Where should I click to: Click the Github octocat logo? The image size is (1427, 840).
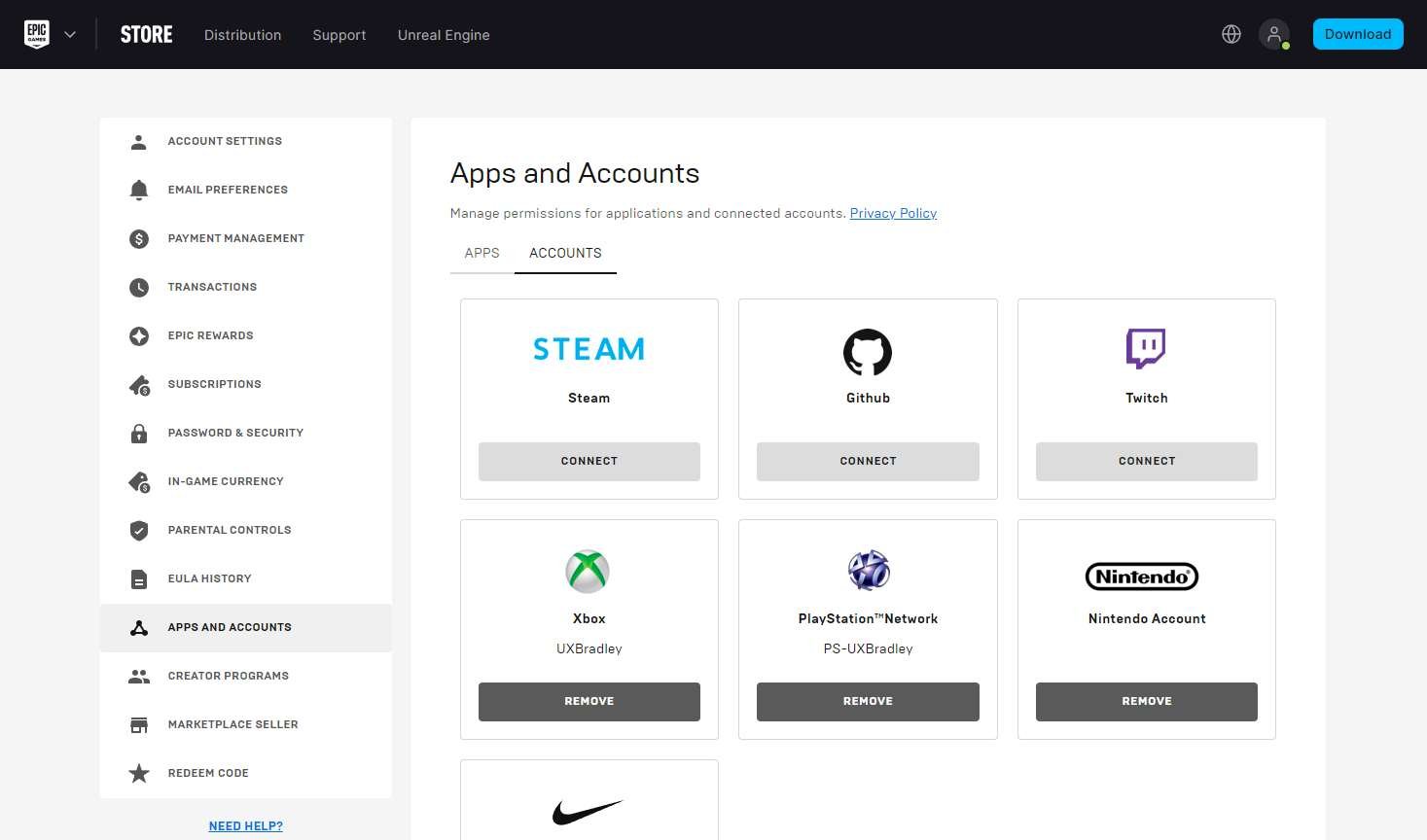868,352
